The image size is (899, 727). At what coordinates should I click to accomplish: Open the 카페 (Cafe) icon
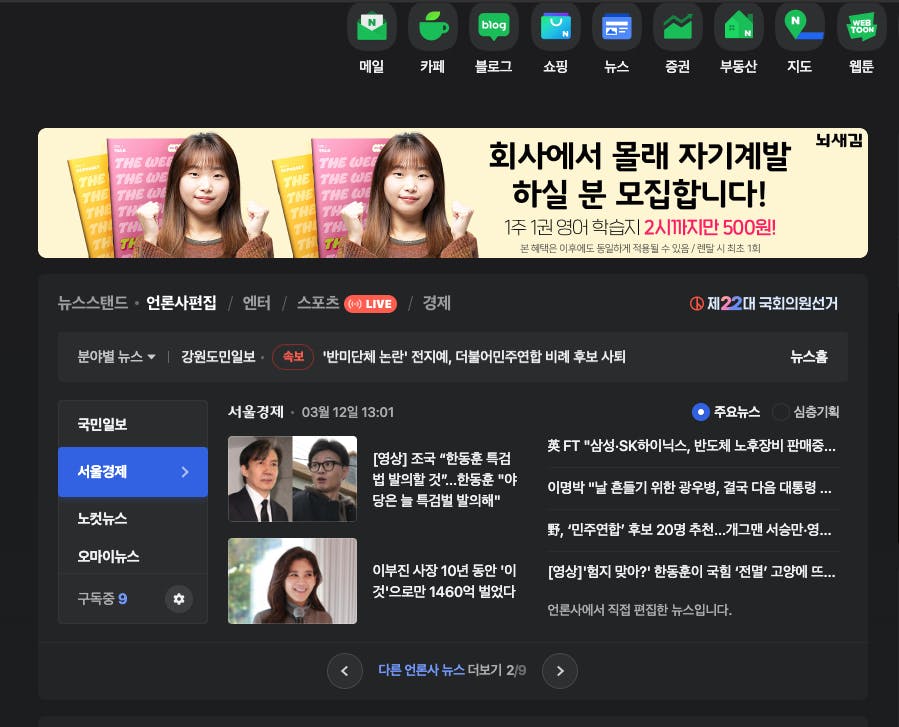click(x=433, y=26)
